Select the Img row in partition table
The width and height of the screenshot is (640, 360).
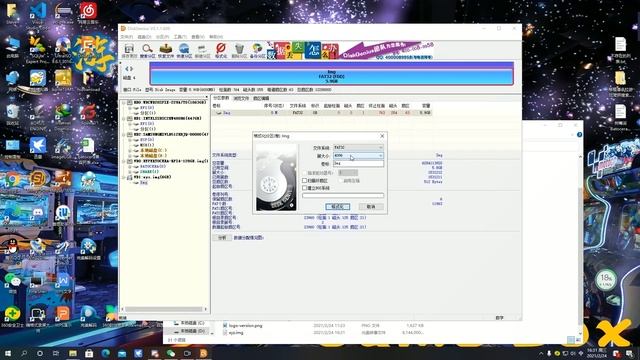322,113
